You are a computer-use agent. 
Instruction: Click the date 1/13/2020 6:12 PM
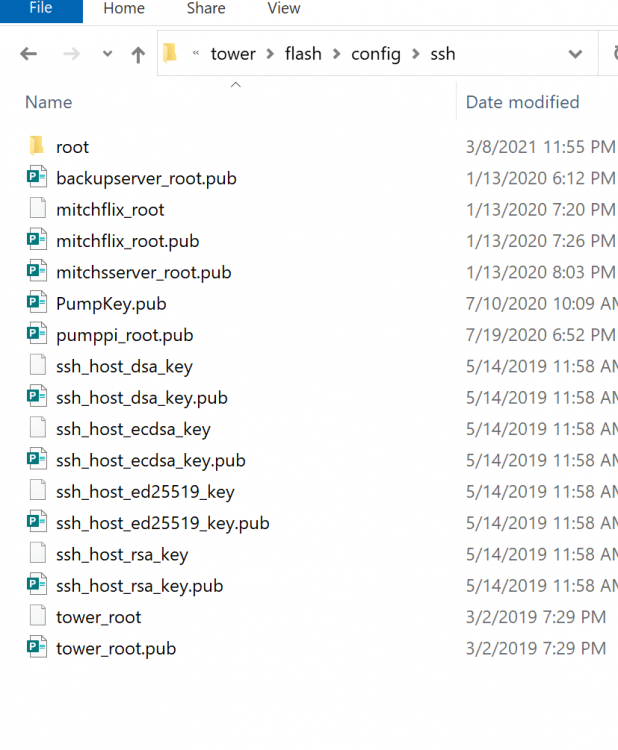[x=541, y=178]
